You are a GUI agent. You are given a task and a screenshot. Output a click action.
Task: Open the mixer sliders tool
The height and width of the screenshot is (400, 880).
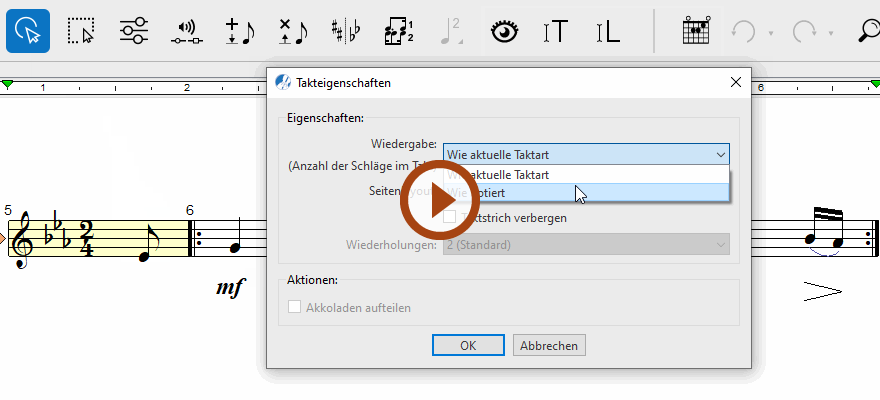pos(133,30)
